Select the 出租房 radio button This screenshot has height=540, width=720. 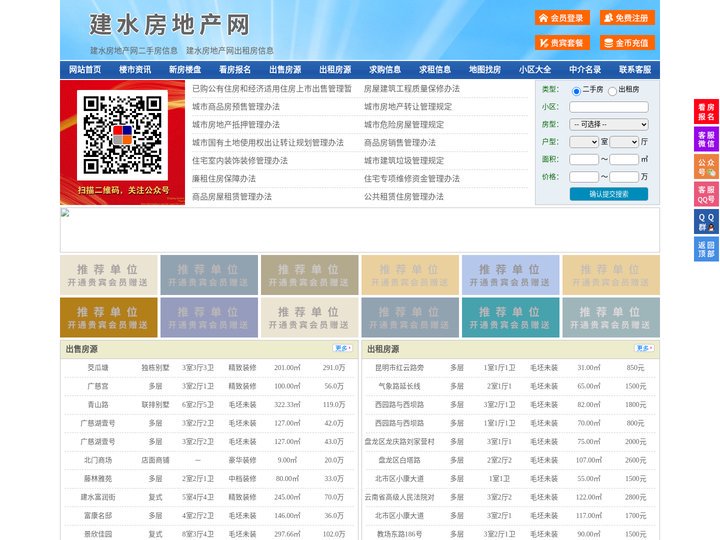click(x=612, y=91)
